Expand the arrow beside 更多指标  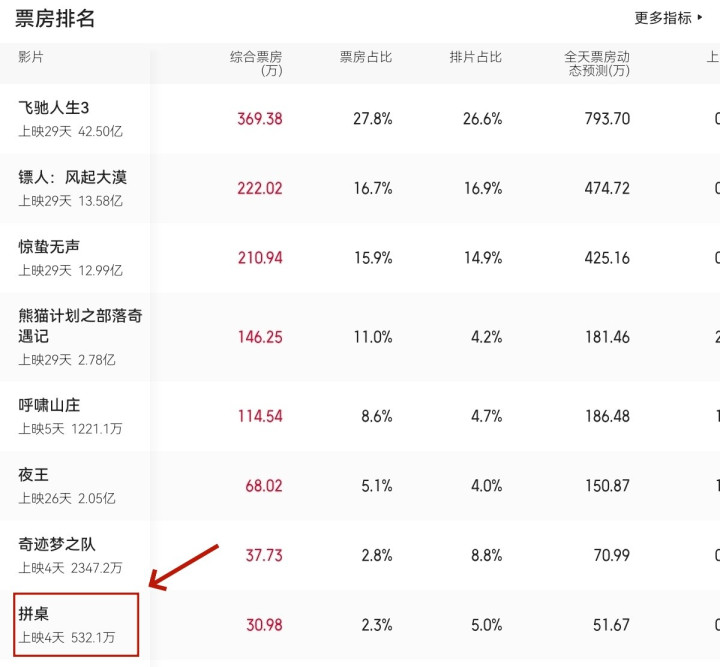point(699,18)
